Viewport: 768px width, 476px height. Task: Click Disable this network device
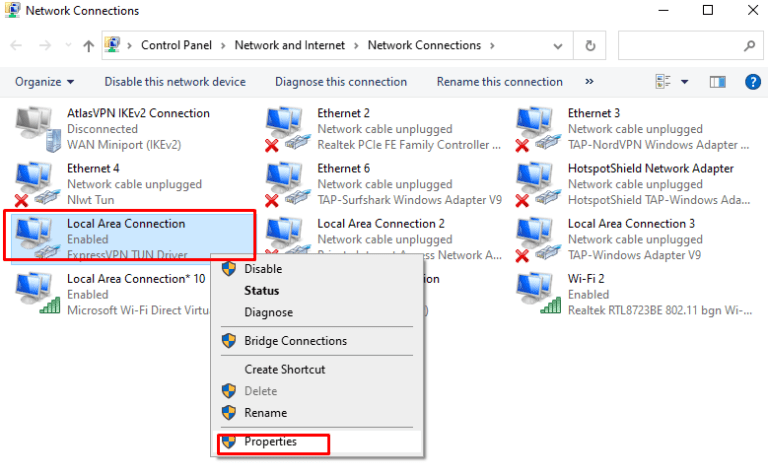tap(175, 82)
